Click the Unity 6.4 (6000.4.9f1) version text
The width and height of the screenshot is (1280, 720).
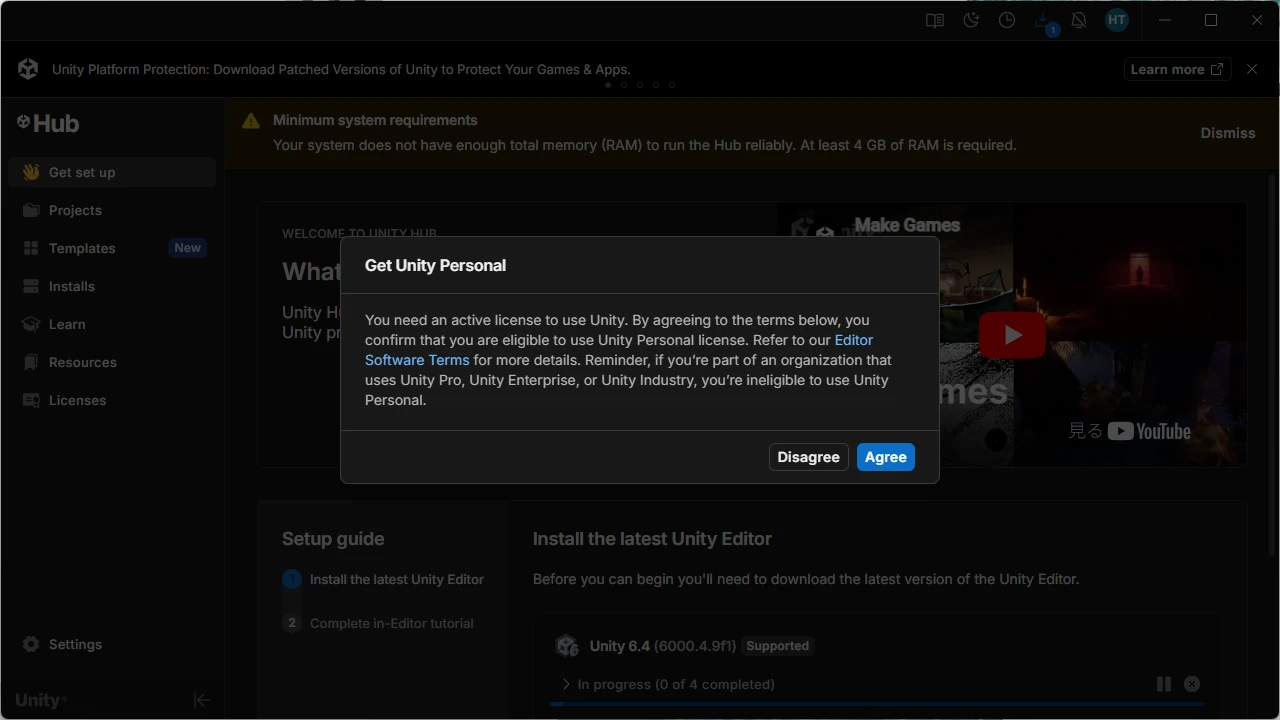click(x=663, y=646)
